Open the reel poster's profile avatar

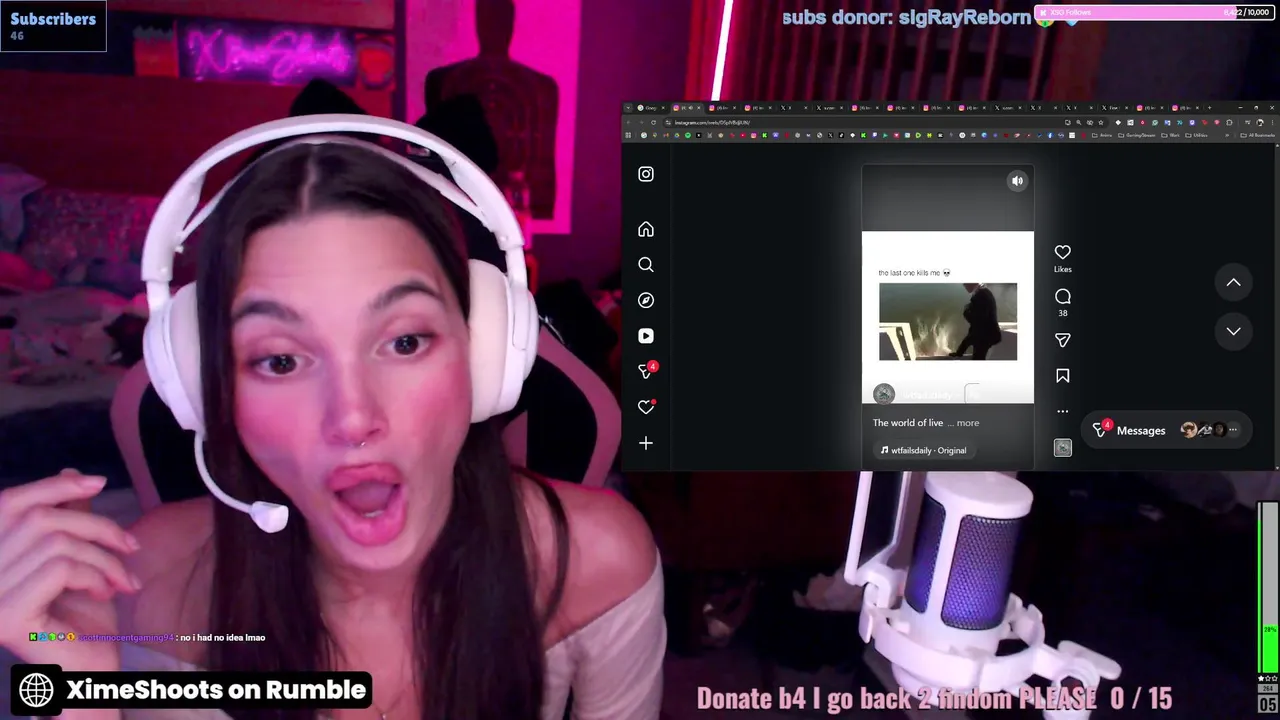pos(884,394)
